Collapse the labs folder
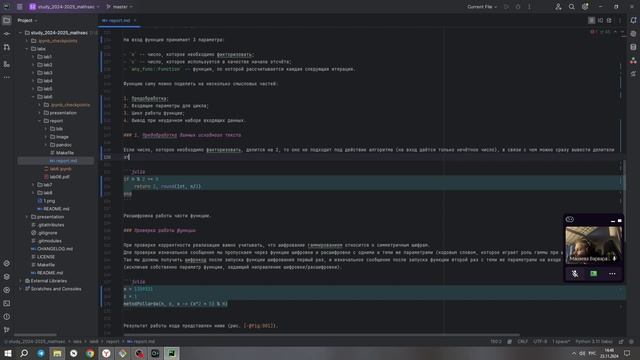This screenshot has width=640, height=360. click(x=27, y=49)
